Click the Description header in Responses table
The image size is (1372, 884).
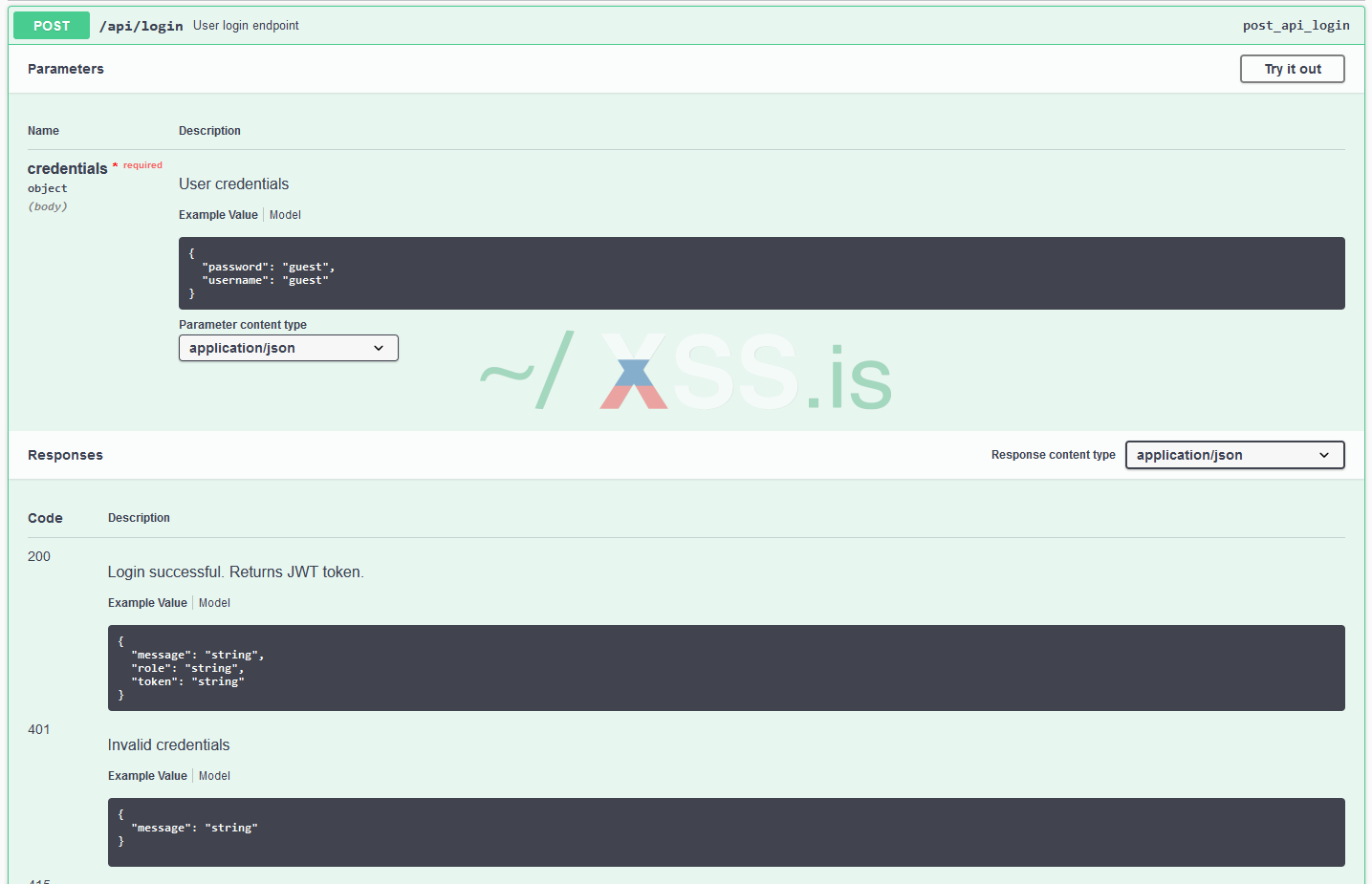(x=139, y=518)
